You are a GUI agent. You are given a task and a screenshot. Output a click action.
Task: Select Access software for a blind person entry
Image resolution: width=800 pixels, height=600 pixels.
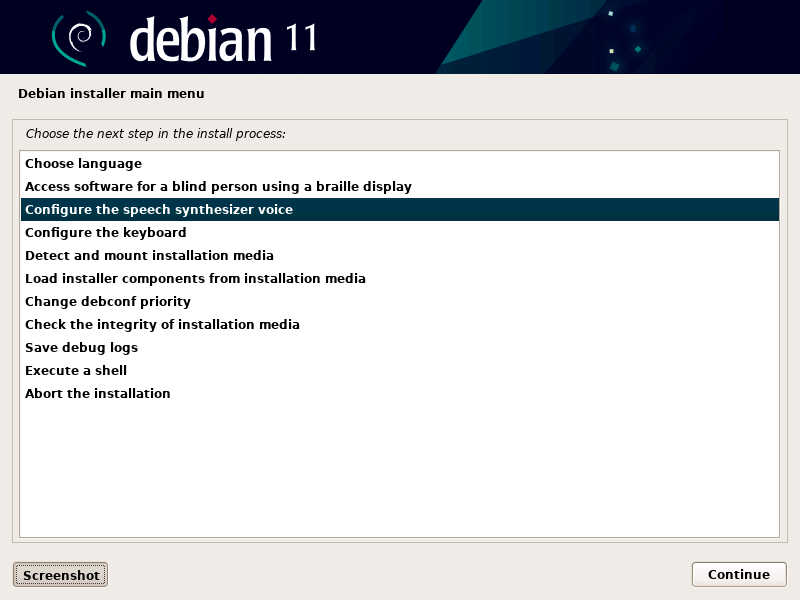pos(399,187)
